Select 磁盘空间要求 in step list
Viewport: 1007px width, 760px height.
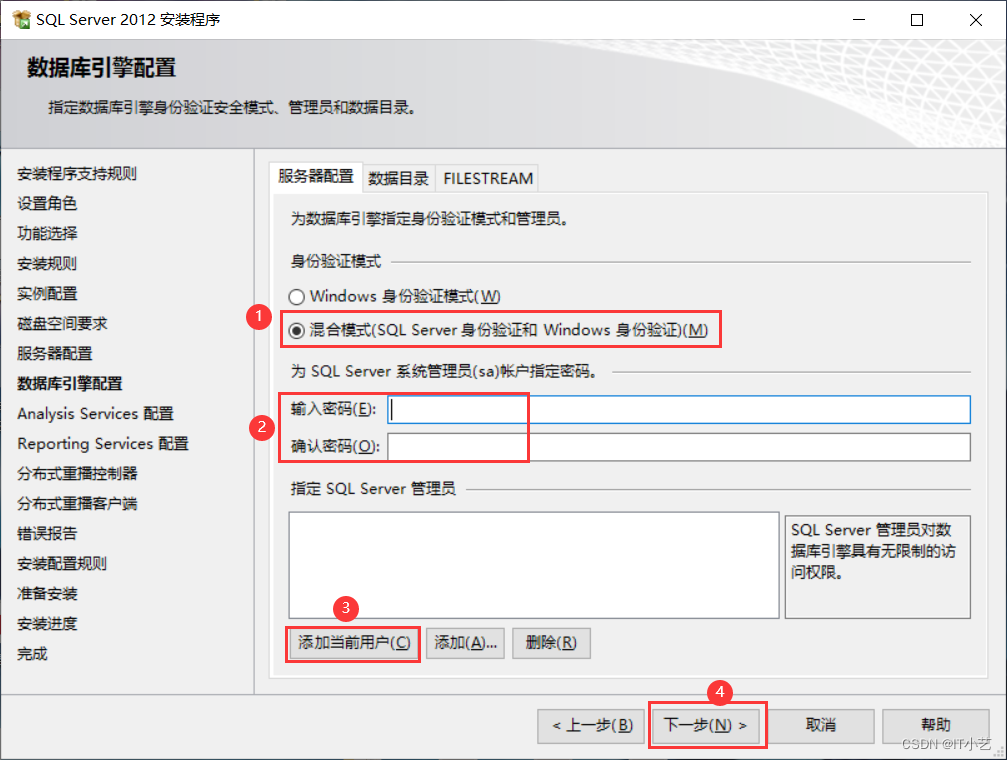(x=62, y=323)
